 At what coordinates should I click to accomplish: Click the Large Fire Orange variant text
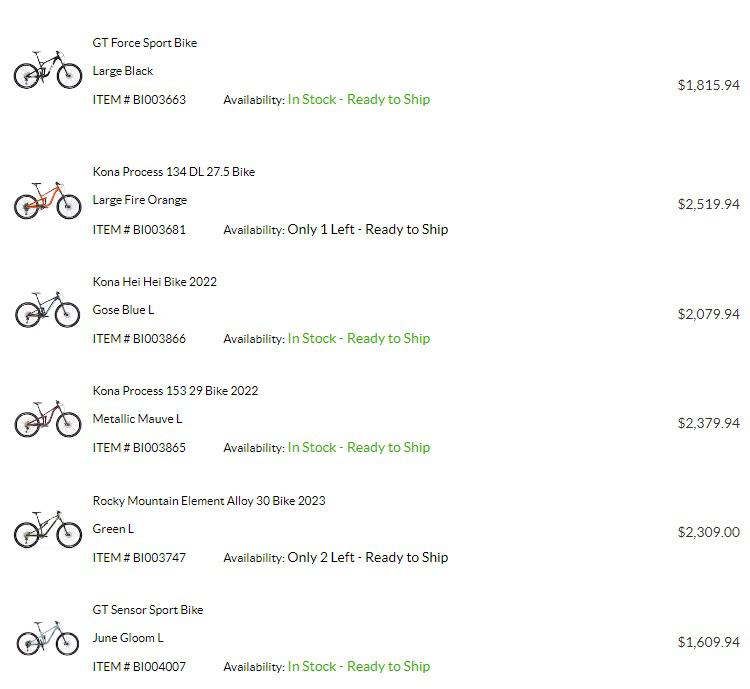(x=140, y=200)
